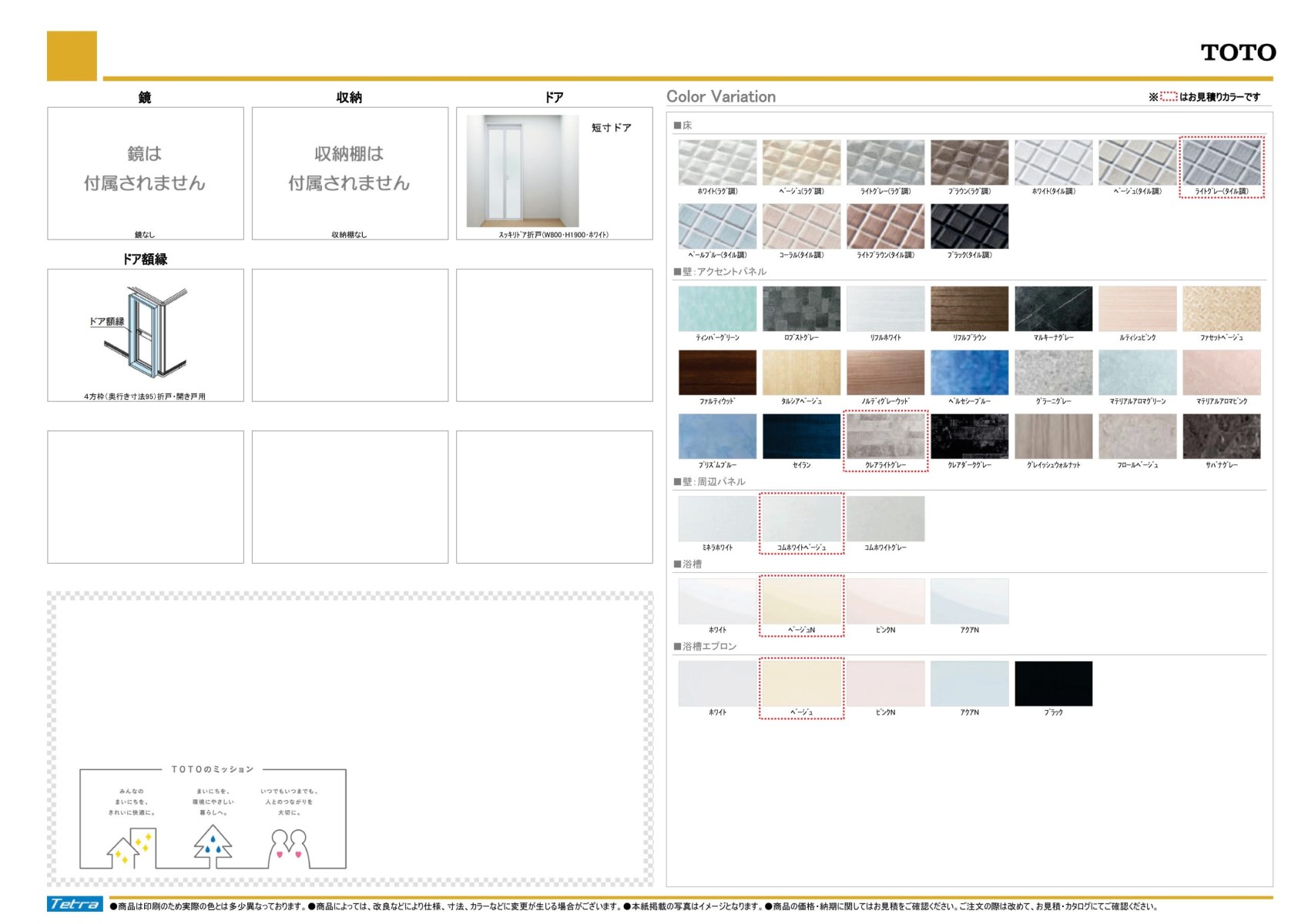
Task: Choose the ベルセシーブルー accent panel
Action: tap(969, 373)
